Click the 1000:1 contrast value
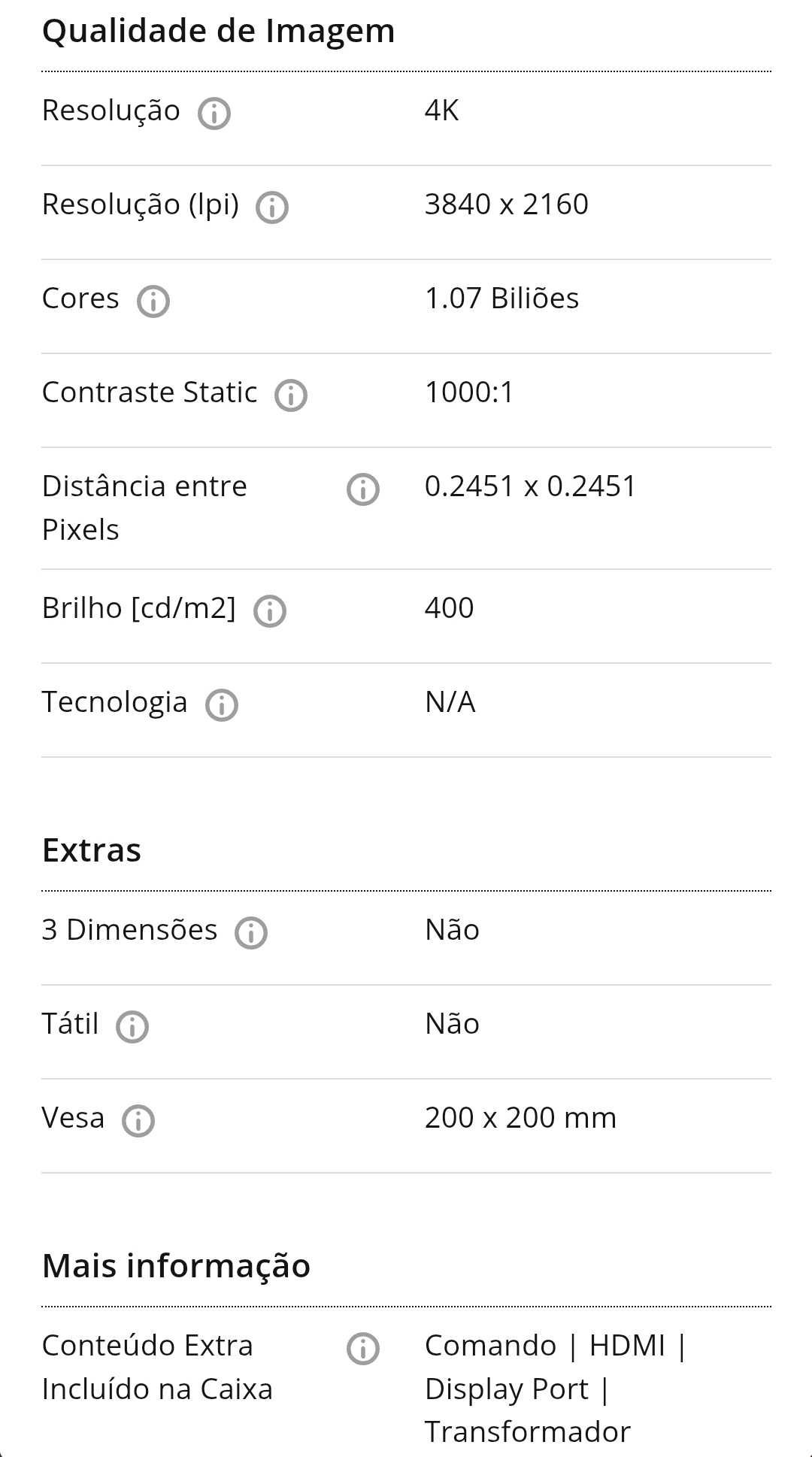This screenshot has height=1457, width=812. (469, 392)
